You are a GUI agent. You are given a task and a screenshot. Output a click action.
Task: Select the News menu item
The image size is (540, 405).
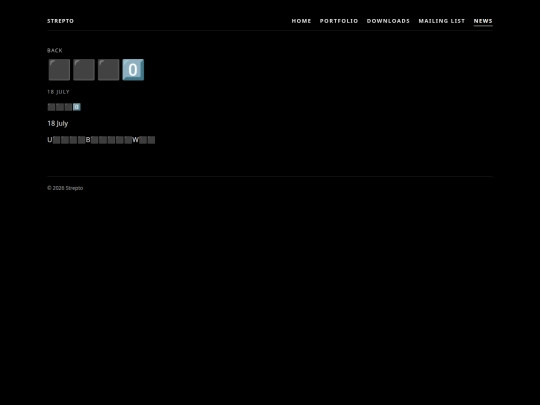click(483, 21)
